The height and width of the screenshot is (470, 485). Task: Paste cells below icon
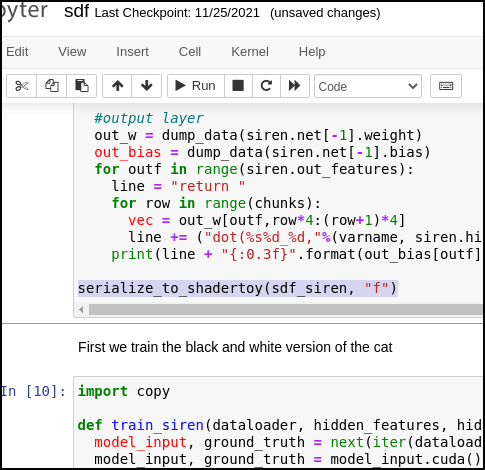point(82,86)
